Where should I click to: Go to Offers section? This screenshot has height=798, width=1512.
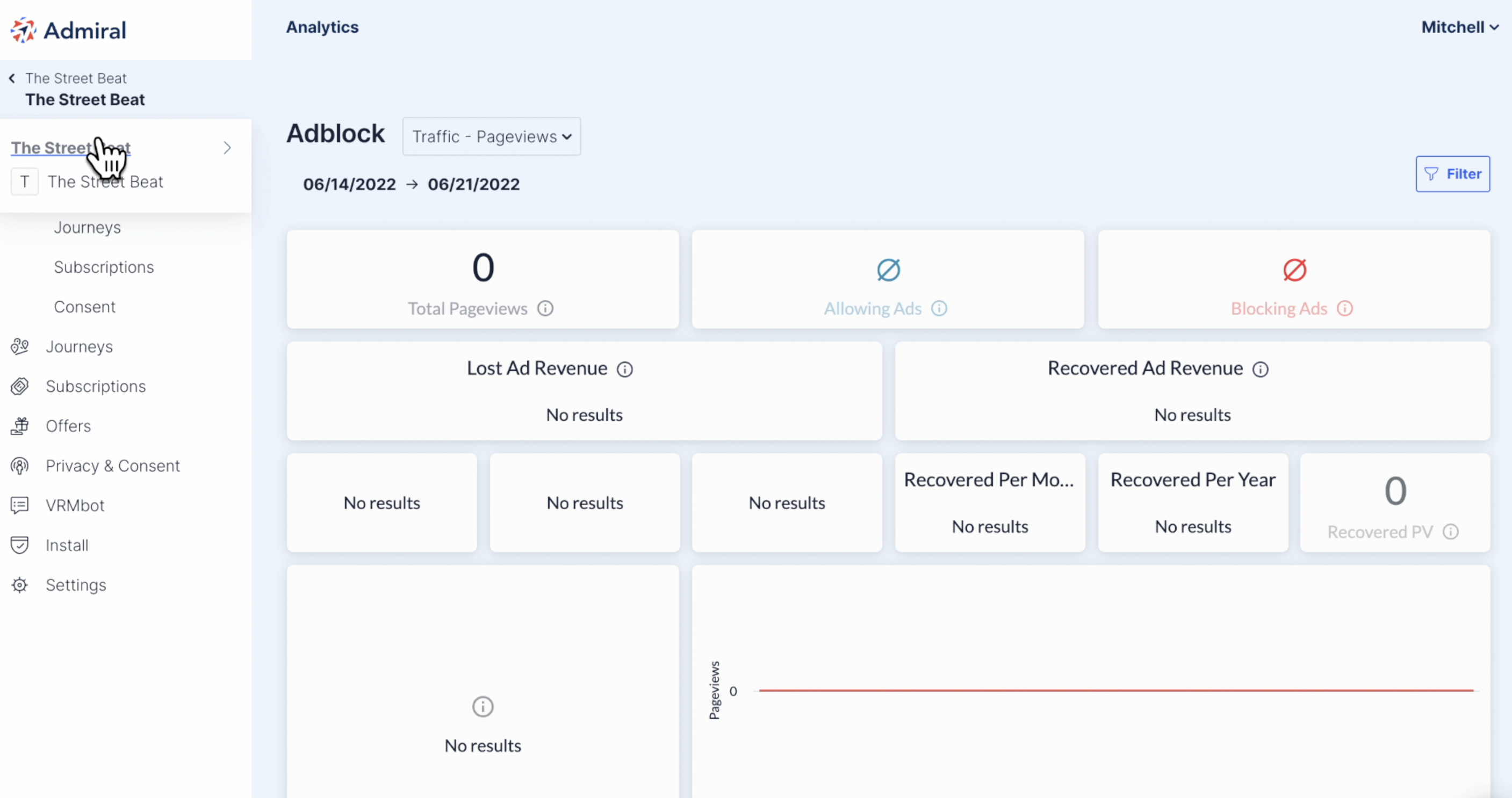coord(68,426)
